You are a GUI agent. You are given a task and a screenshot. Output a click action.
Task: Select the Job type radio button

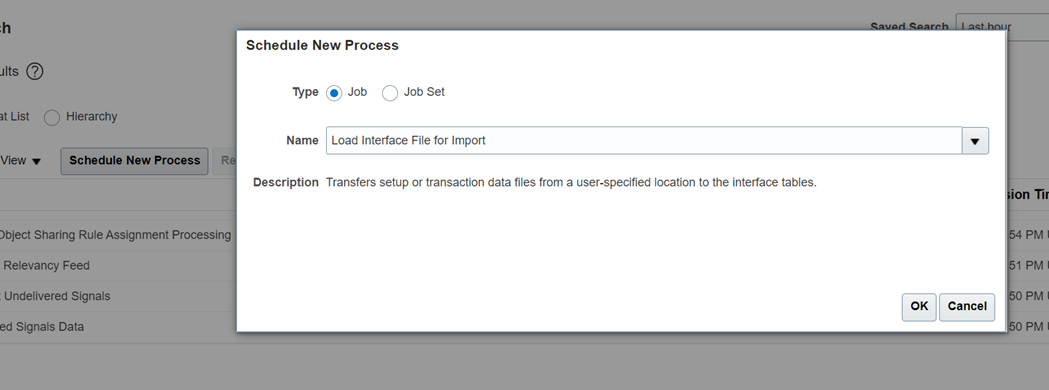tap(334, 93)
